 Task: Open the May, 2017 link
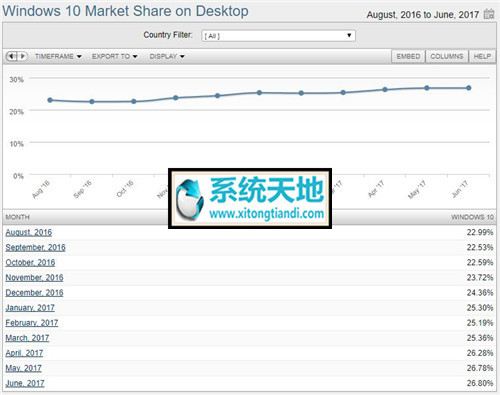coord(24,368)
